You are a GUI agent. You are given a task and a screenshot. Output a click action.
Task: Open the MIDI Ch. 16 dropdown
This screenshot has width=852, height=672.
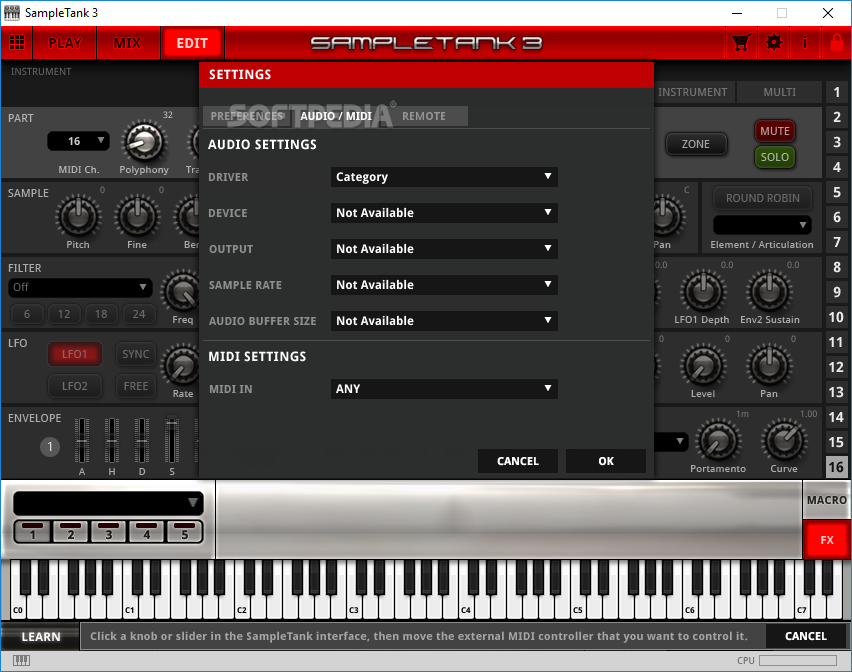(78, 141)
